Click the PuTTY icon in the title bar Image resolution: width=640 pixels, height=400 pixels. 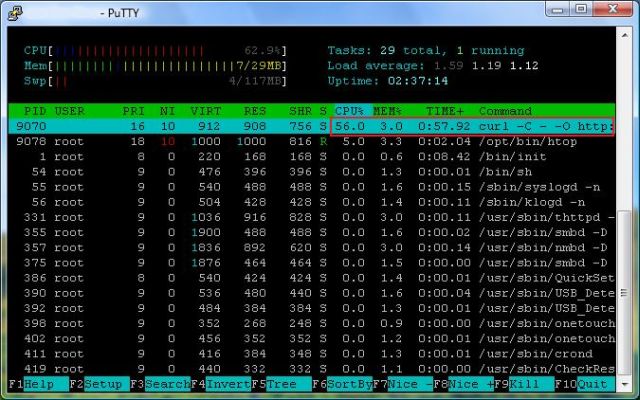coord(15,13)
